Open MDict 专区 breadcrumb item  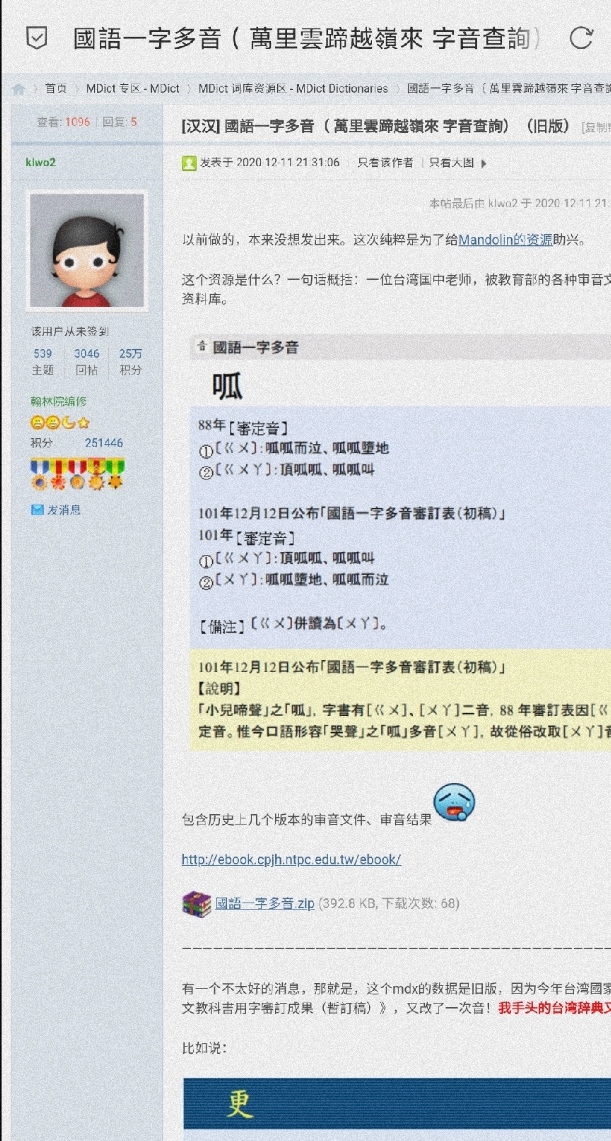coord(132,89)
